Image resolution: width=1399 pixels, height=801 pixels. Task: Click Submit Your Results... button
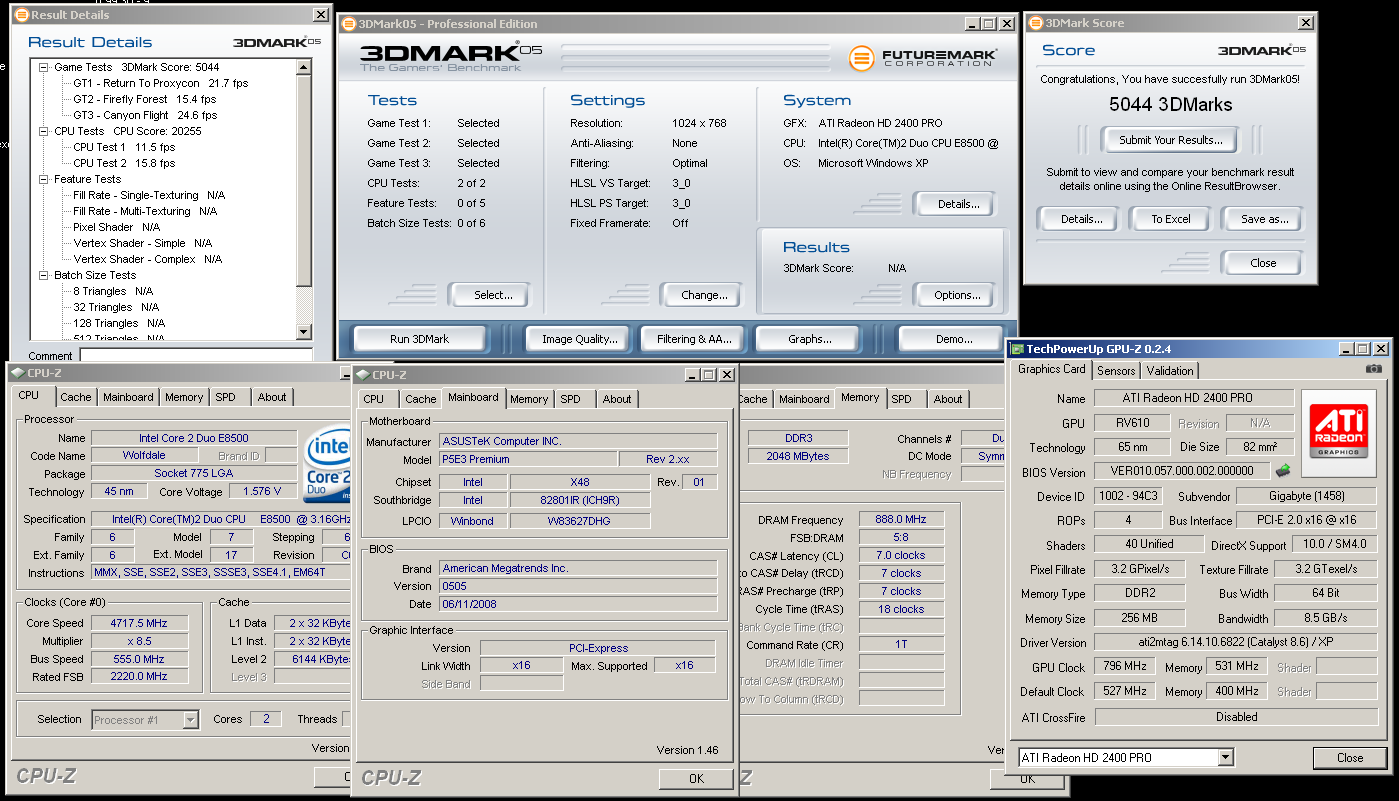(x=1170, y=140)
